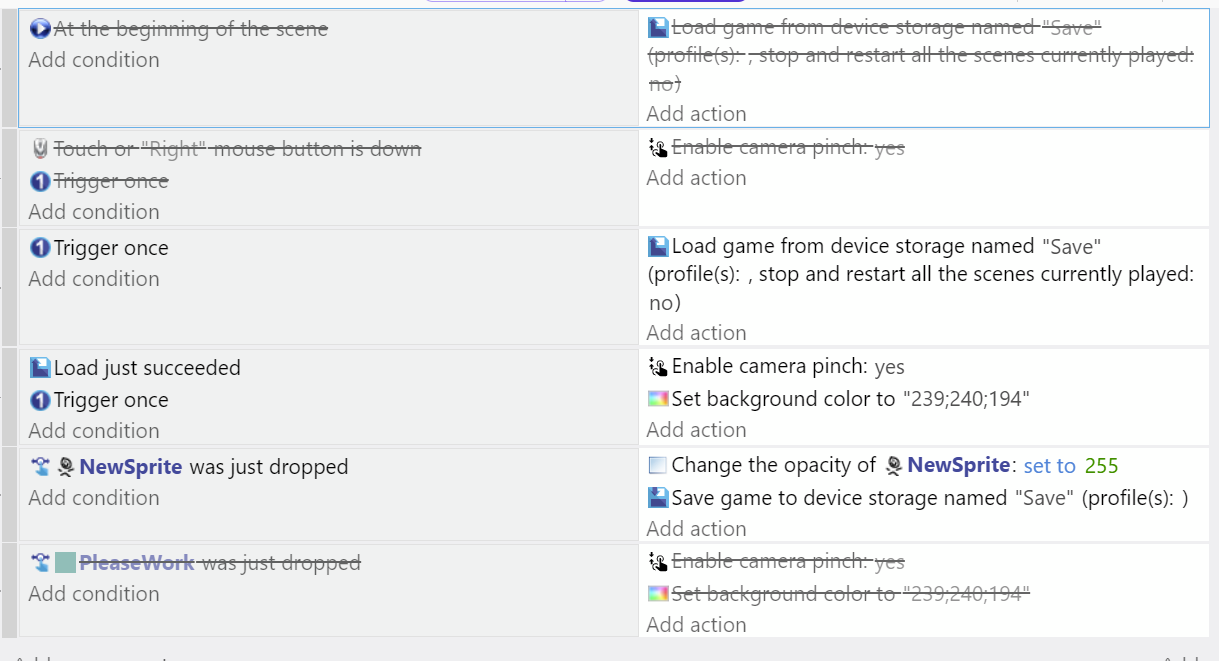Click "Add condition" under the crossed-out PleaseWork condition
This screenshot has width=1219, height=661.
(x=94, y=594)
